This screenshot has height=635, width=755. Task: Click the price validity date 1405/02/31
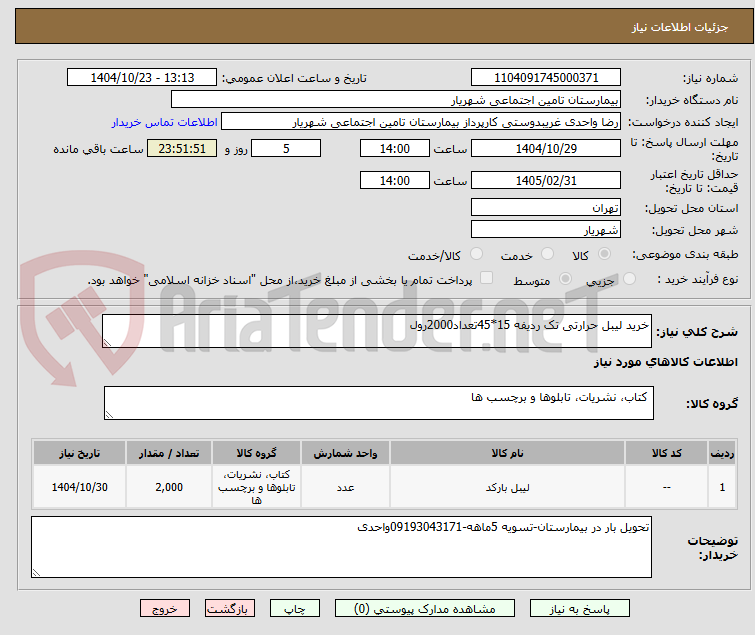[546, 181]
